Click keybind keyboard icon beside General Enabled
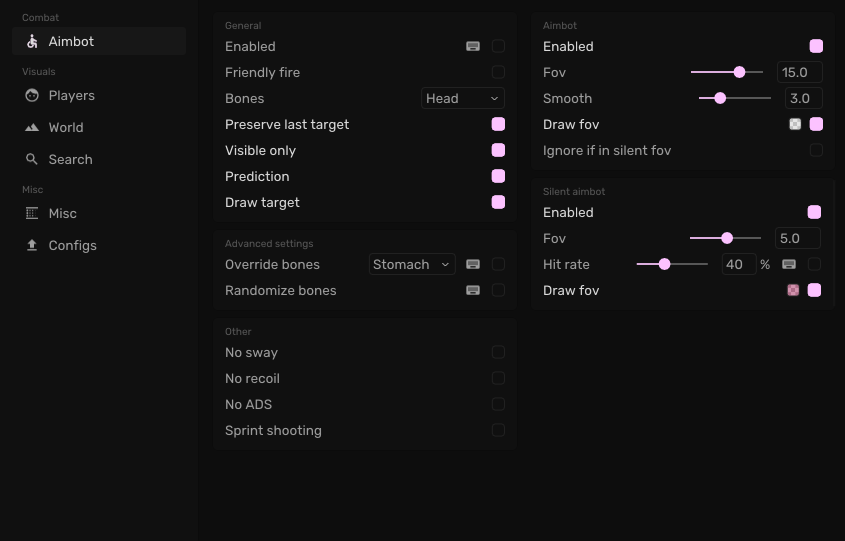The width and height of the screenshot is (845, 541). (473, 47)
